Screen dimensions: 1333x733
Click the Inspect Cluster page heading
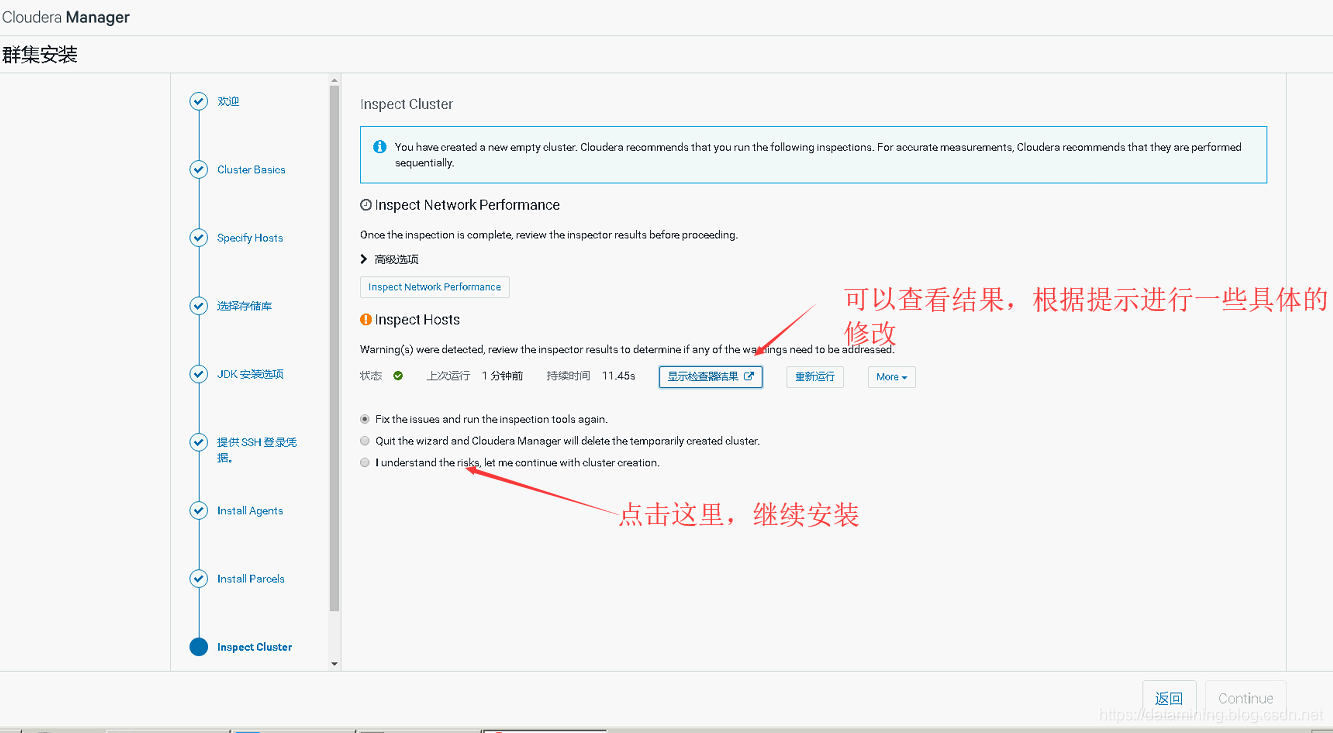click(406, 104)
